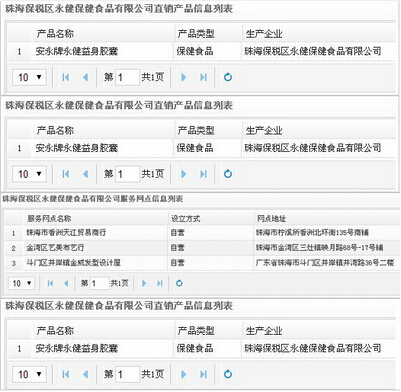Open page size dropdown in service outlet table
This screenshot has height=392, width=401.
point(21,283)
